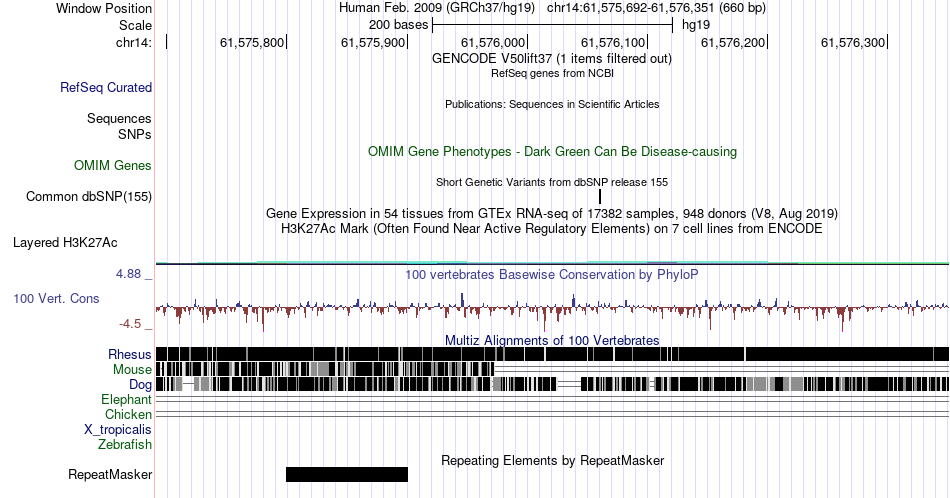Click Repeating Elements by RepeatMasker title
The image size is (950, 498).
553,460
